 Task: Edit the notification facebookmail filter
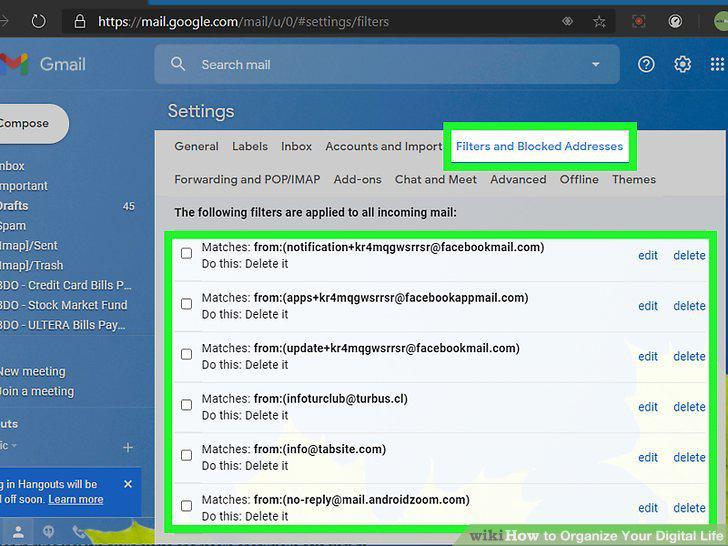tap(648, 255)
